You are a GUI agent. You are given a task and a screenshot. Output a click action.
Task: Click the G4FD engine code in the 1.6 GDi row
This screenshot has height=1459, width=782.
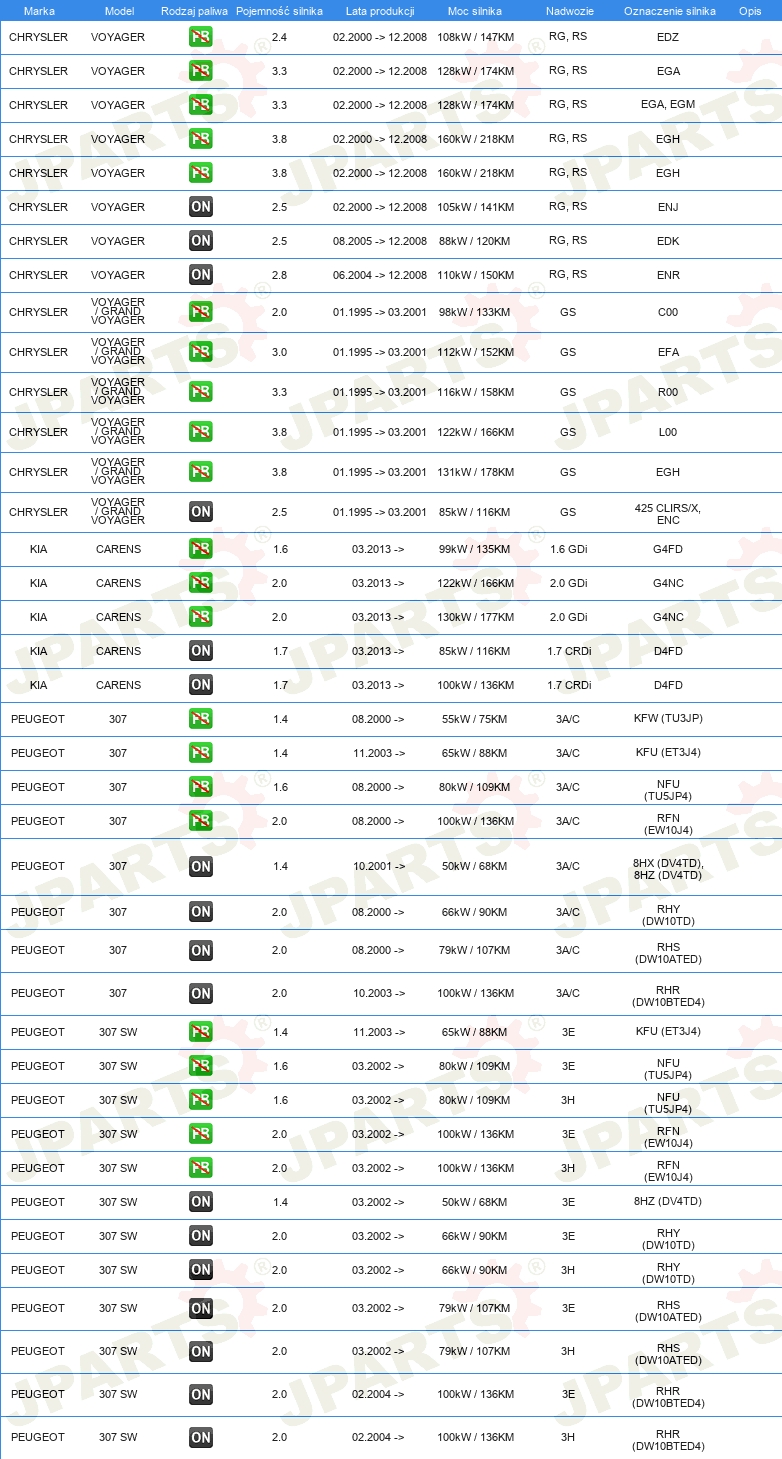point(668,549)
